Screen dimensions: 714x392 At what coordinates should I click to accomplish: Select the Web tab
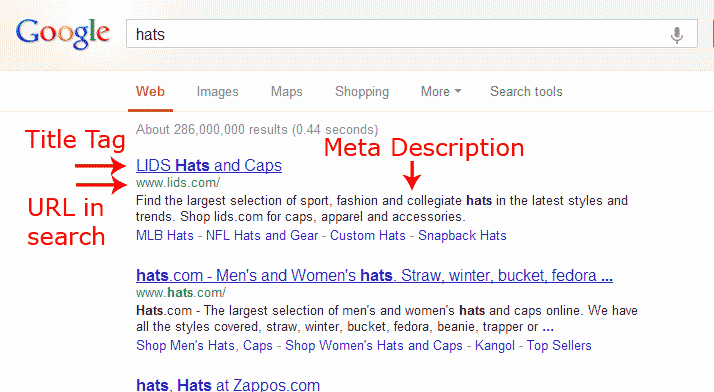tap(150, 92)
